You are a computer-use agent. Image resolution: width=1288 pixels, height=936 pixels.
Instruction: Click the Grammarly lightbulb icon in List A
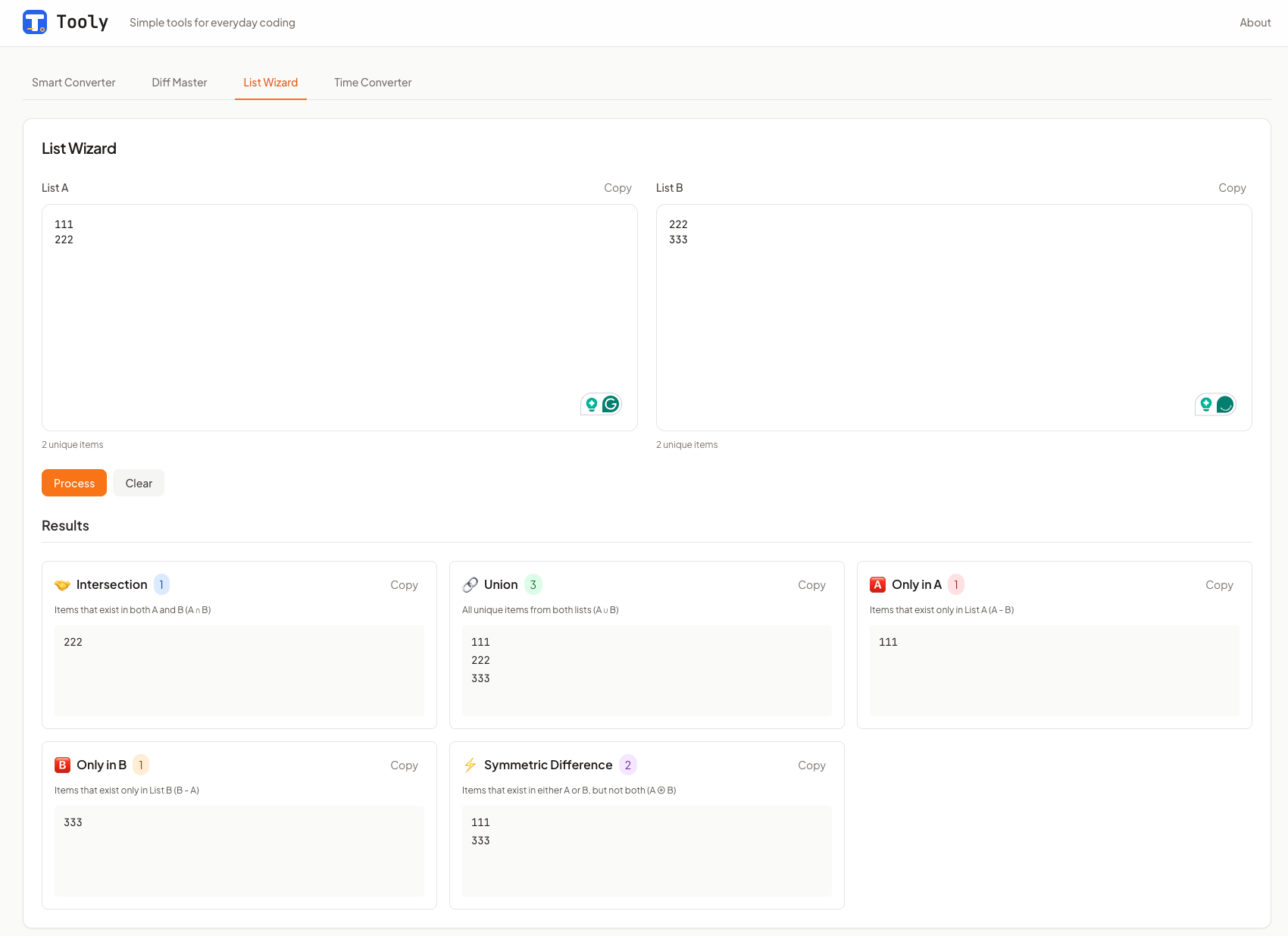(591, 404)
